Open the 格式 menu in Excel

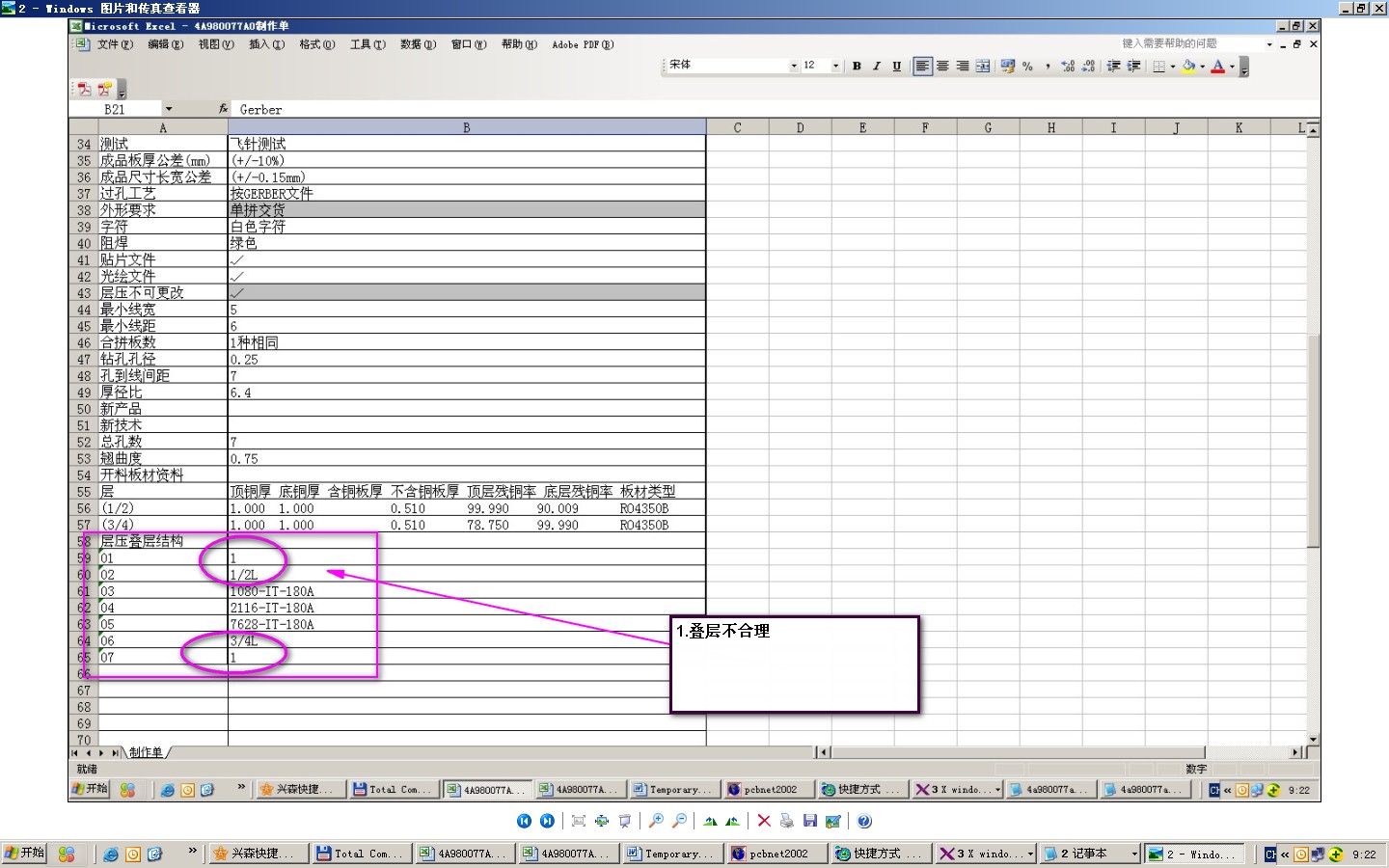(316, 44)
